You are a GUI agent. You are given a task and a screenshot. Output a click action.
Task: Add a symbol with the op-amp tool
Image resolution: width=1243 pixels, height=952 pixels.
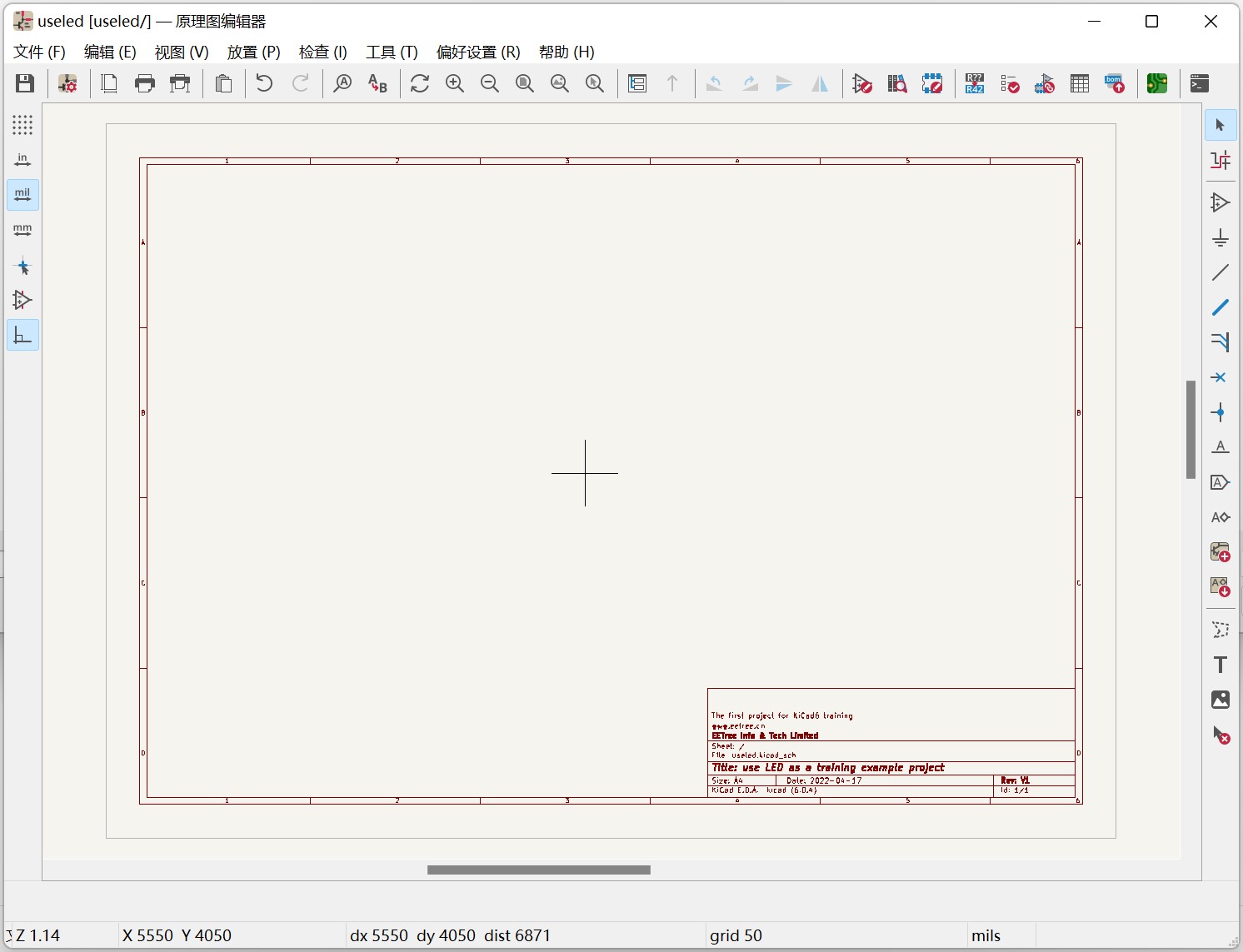click(1221, 202)
